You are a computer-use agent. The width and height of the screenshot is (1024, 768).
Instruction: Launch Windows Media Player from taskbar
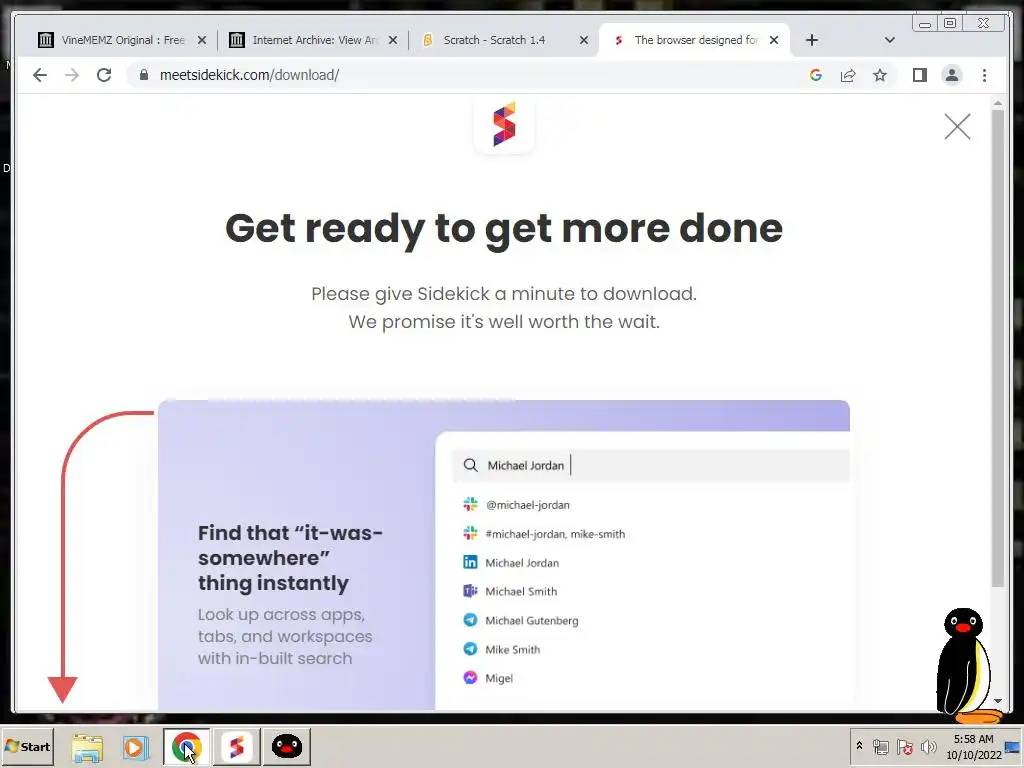[136, 746]
